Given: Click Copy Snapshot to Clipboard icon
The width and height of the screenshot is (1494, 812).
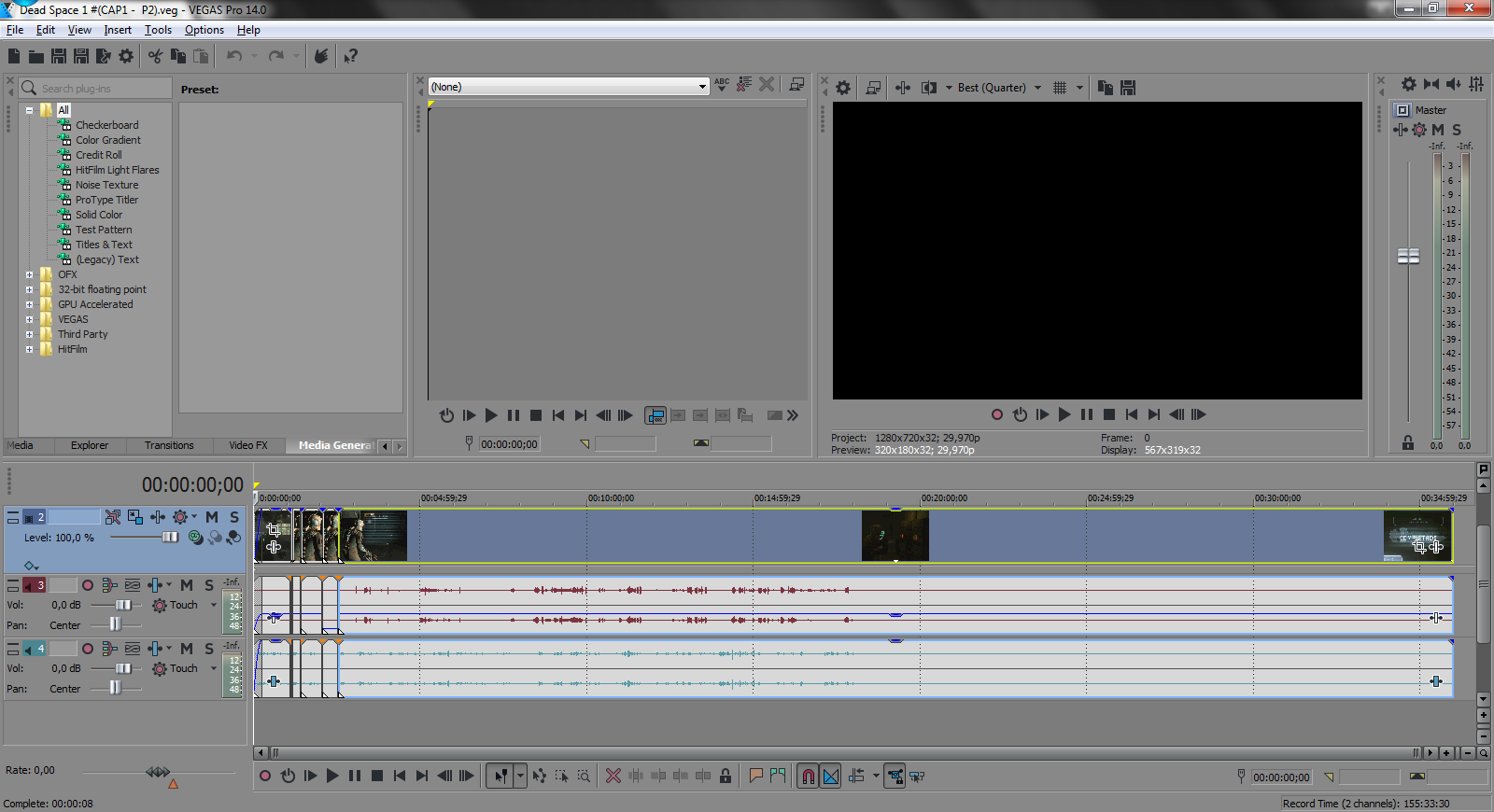Looking at the screenshot, I should (1106, 88).
